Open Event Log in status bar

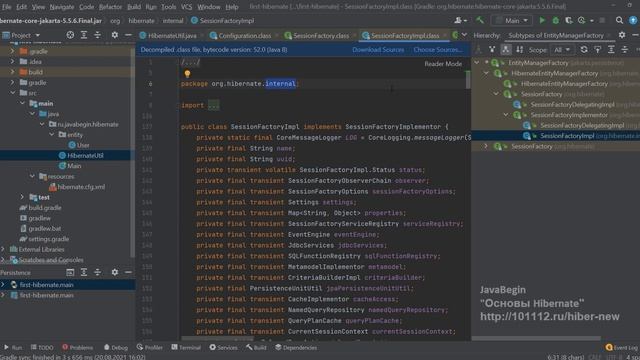[x=622, y=347]
